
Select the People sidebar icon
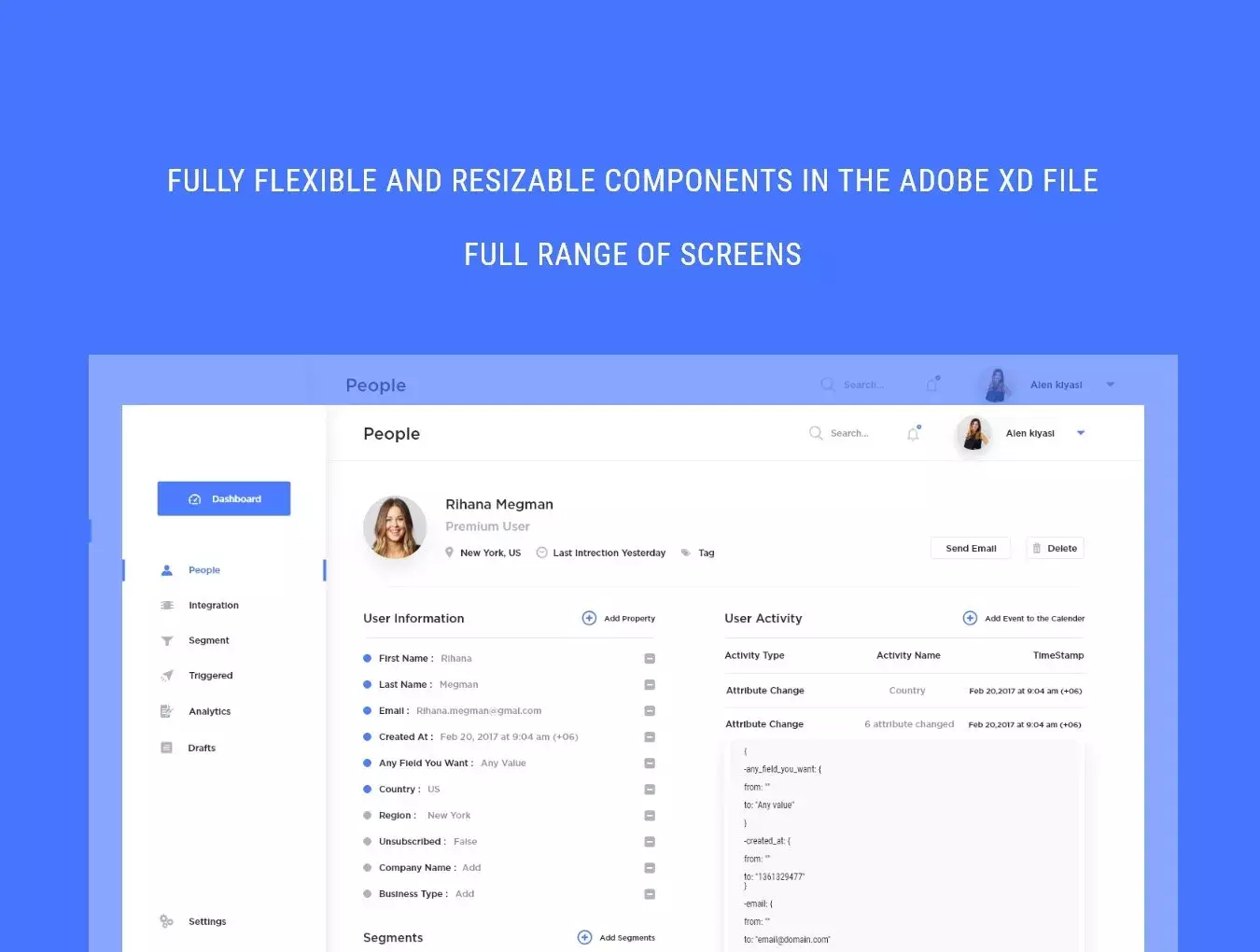(167, 570)
